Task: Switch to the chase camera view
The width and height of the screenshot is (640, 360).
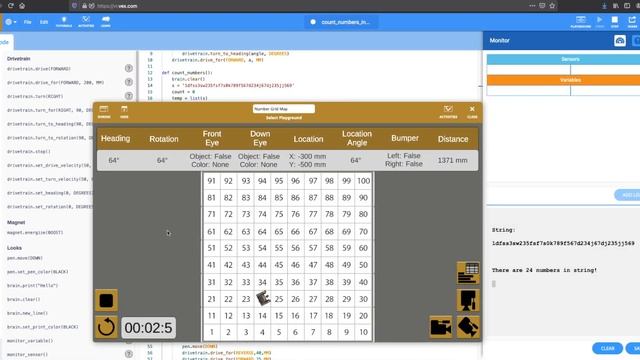Action: pyautogui.click(x=441, y=327)
